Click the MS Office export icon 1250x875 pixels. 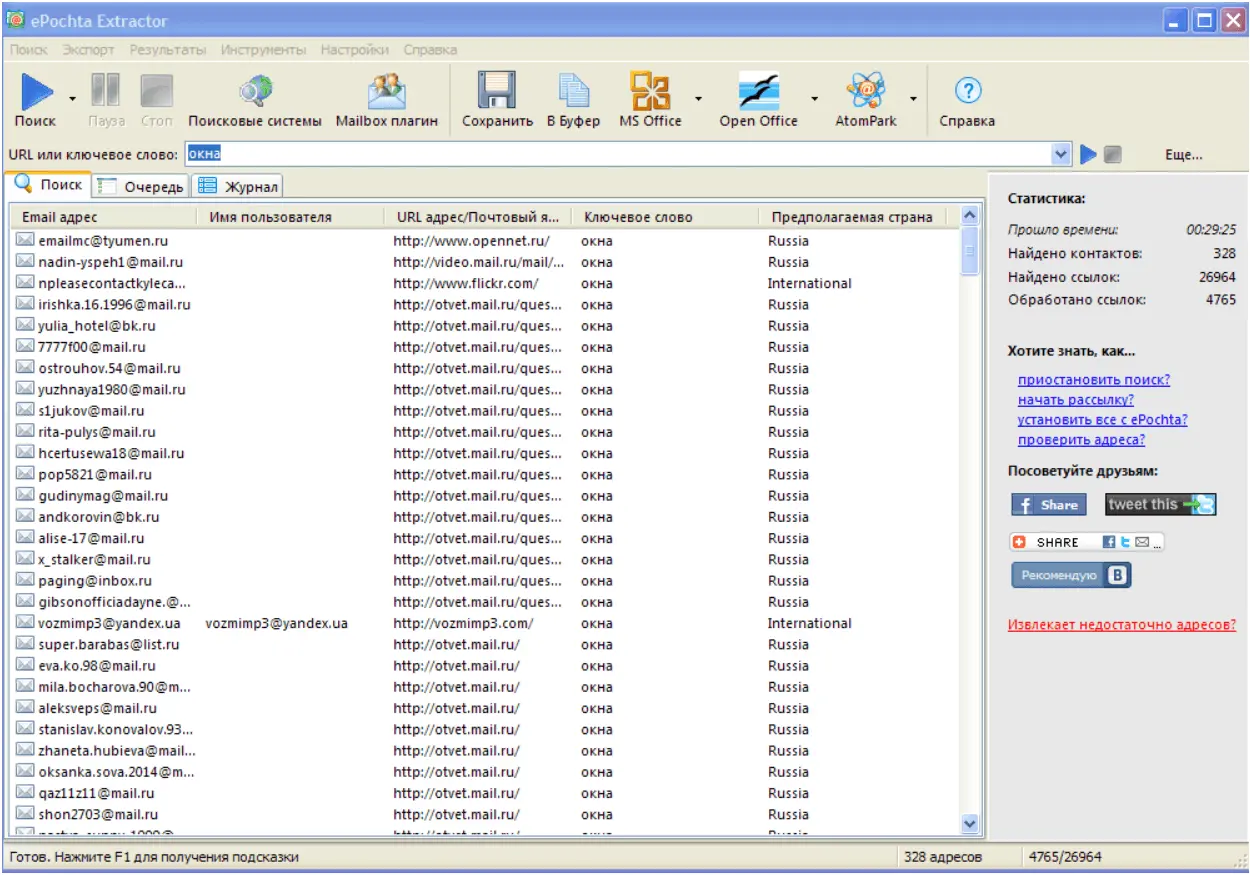tap(650, 93)
